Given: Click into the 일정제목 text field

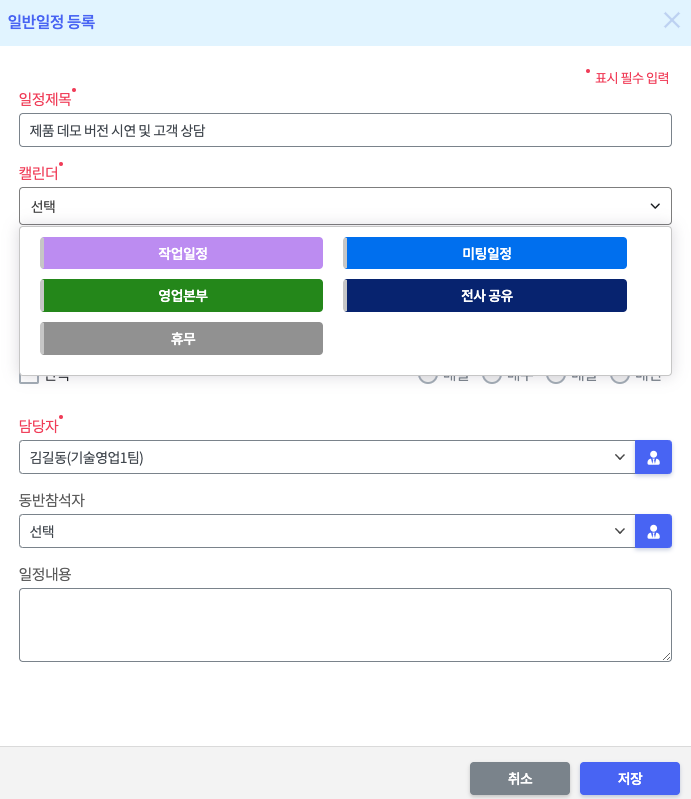Looking at the screenshot, I should pyautogui.click(x=345, y=130).
